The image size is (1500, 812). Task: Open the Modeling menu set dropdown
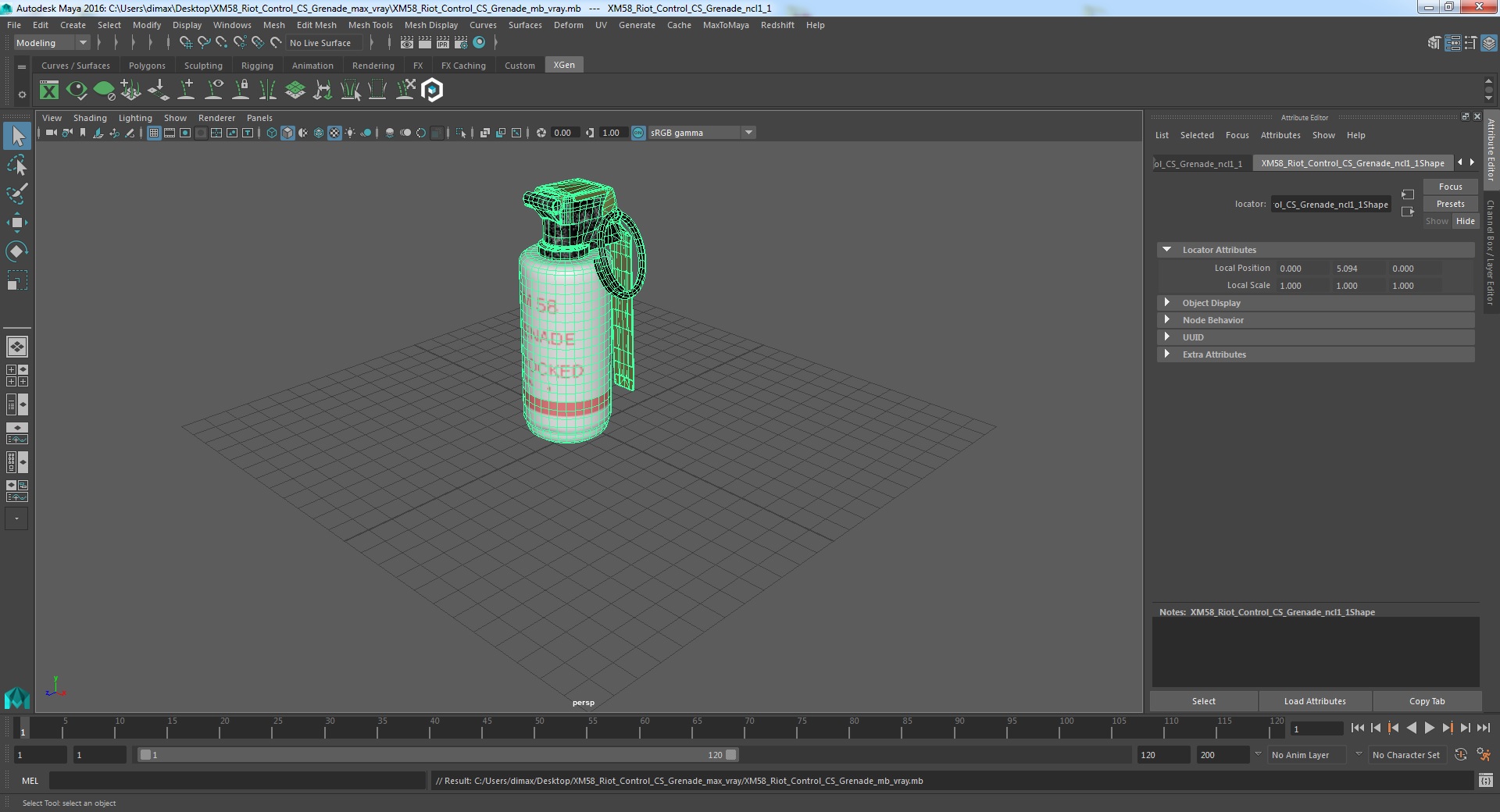coord(52,43)
